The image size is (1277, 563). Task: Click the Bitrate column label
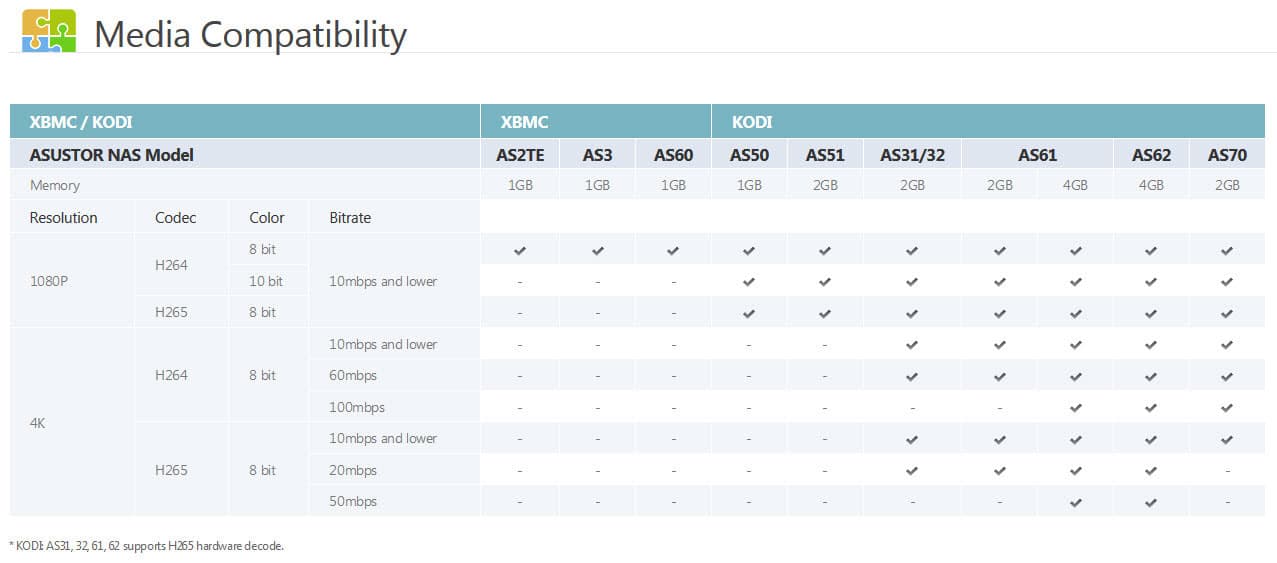(350, 218)
